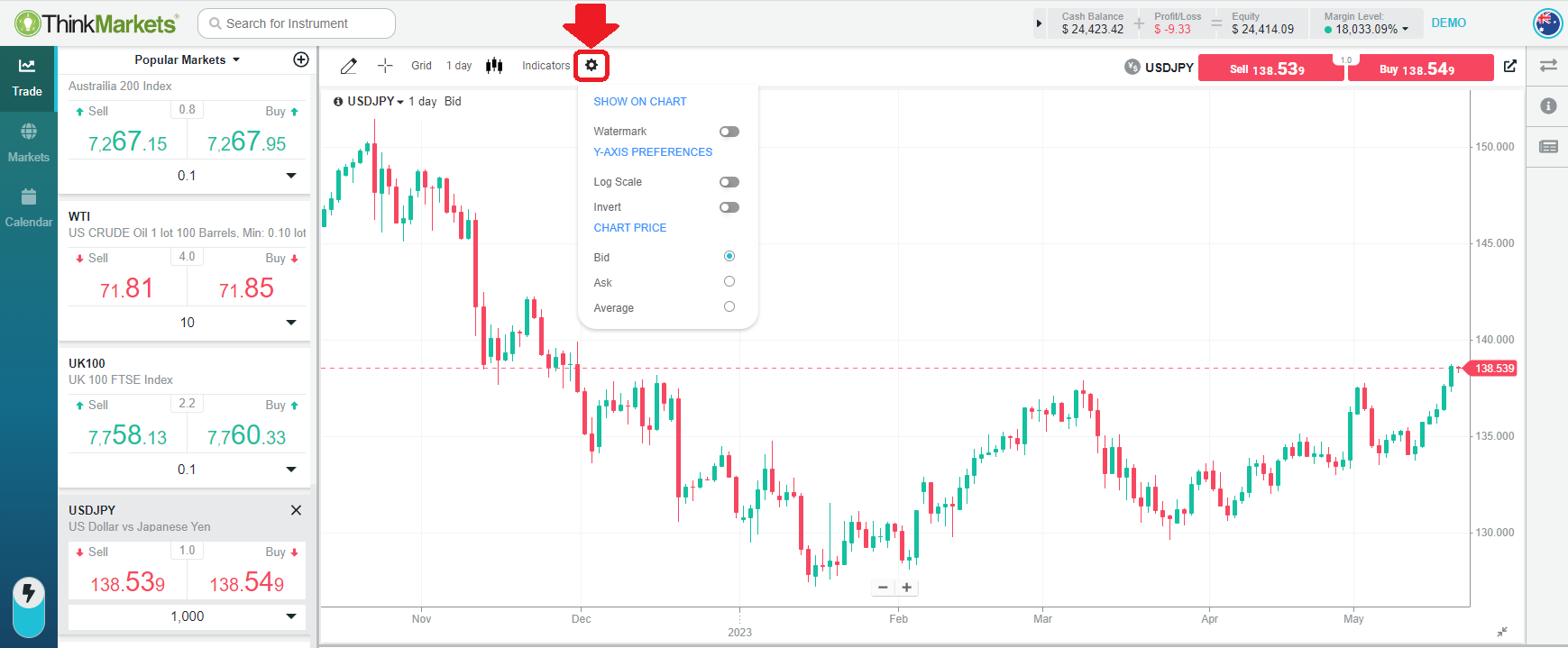Choose the Average chart price radio
The image size is (1568, 648).
pyautogui.click(x=729, y=307)
